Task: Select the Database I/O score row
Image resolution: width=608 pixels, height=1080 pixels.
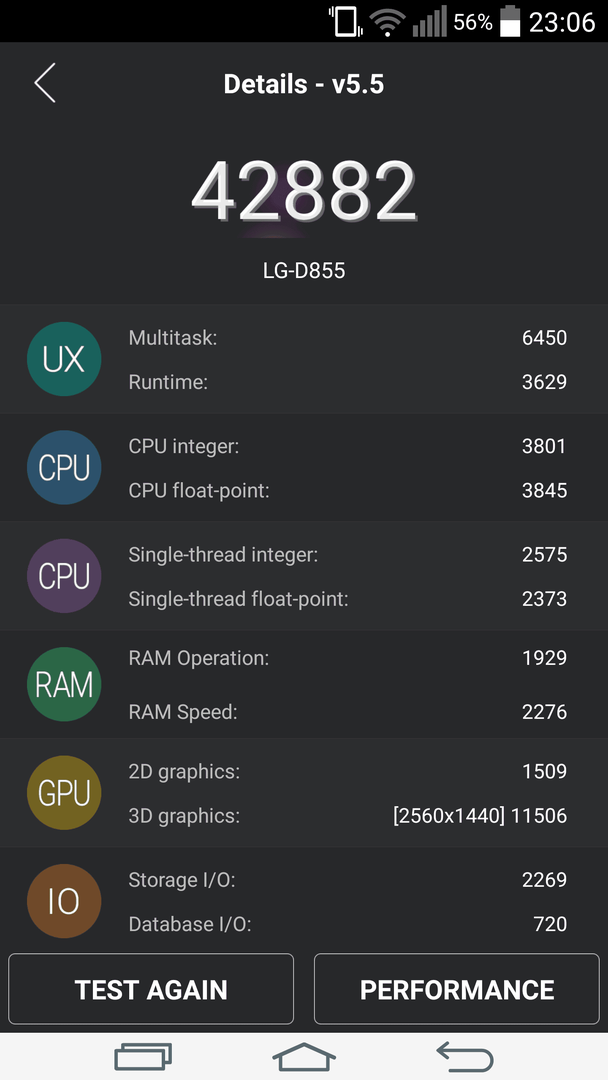Action: [347, 924]
